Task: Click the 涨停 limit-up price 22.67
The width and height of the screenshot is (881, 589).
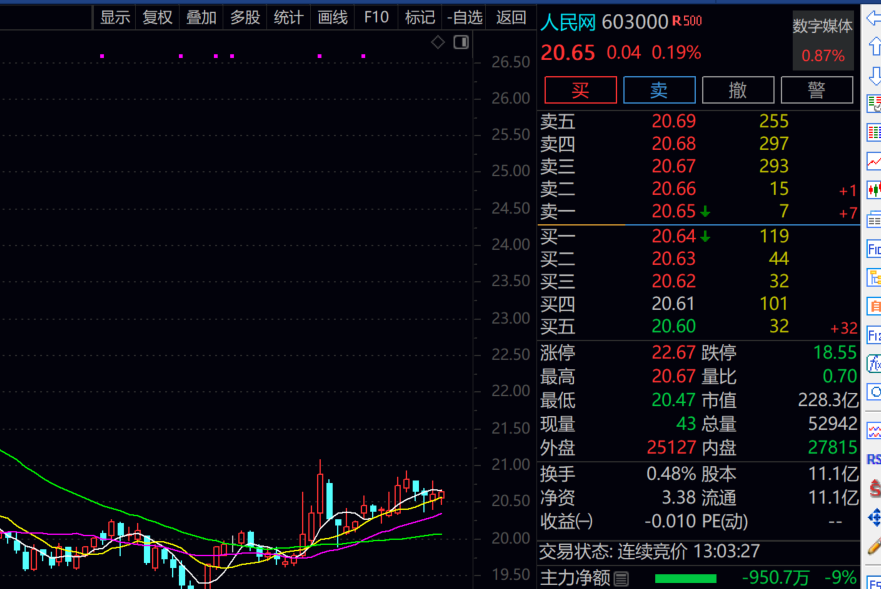Action: 674,353
